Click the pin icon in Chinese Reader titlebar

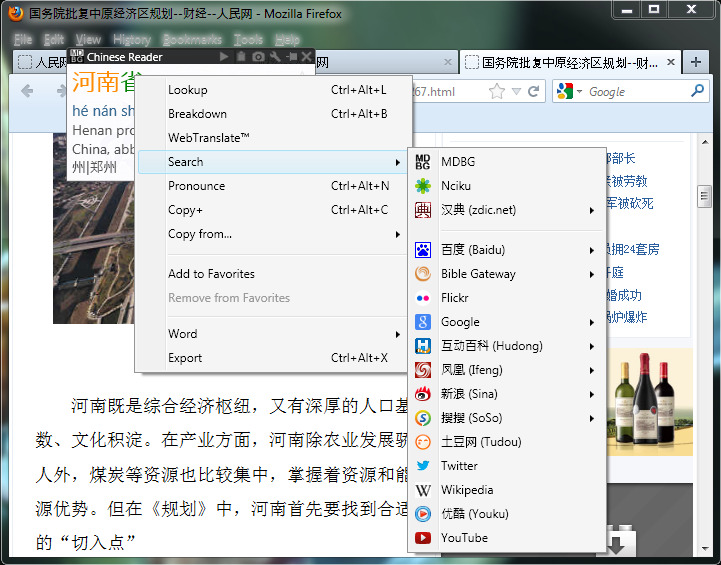[292, 57]
